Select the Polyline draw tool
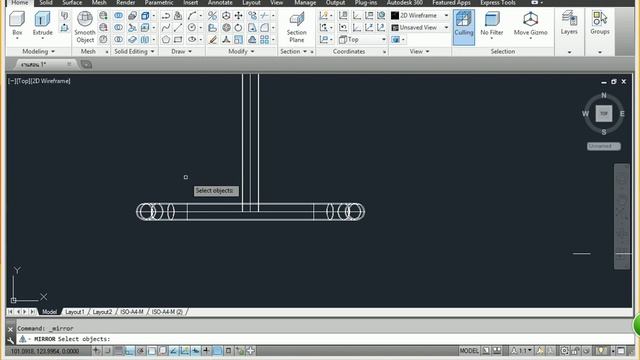 point(166,16)
